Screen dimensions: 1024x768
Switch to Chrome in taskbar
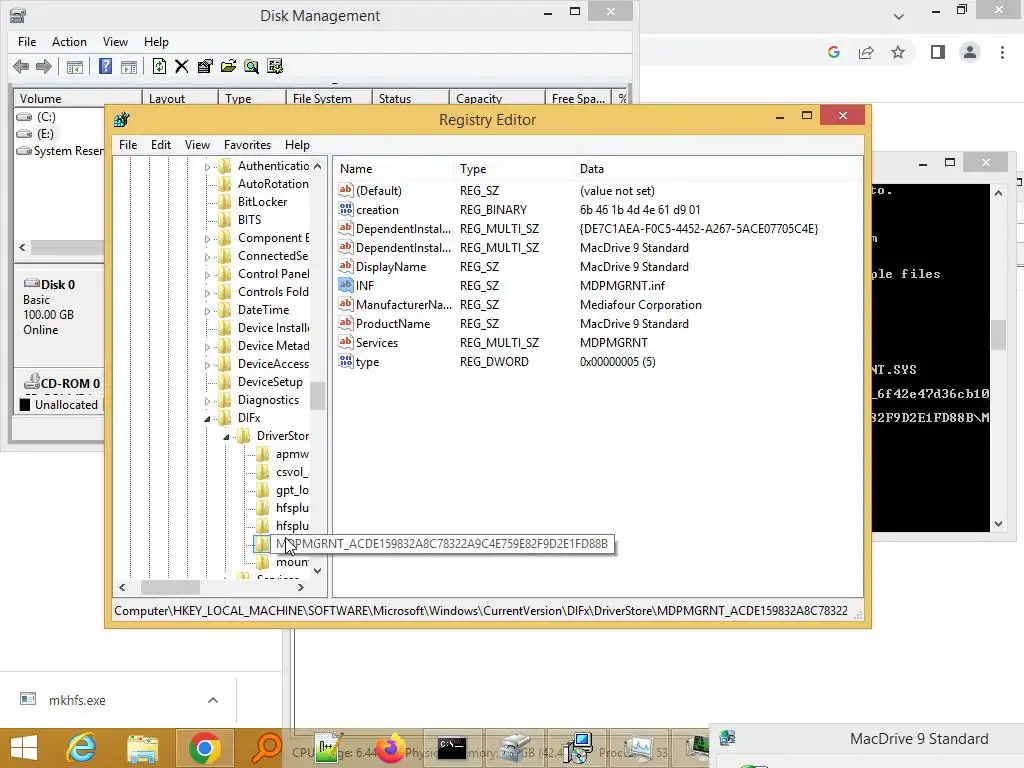(204, 748)
